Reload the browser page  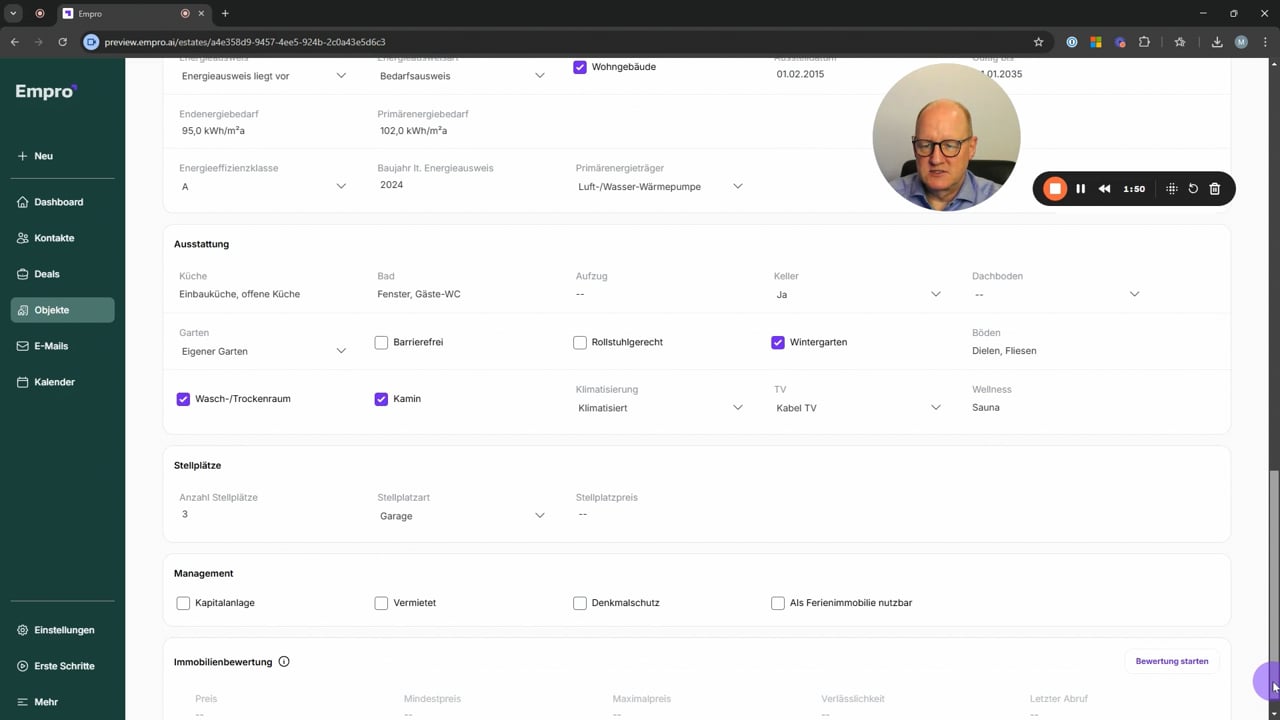tap(62, 42)
